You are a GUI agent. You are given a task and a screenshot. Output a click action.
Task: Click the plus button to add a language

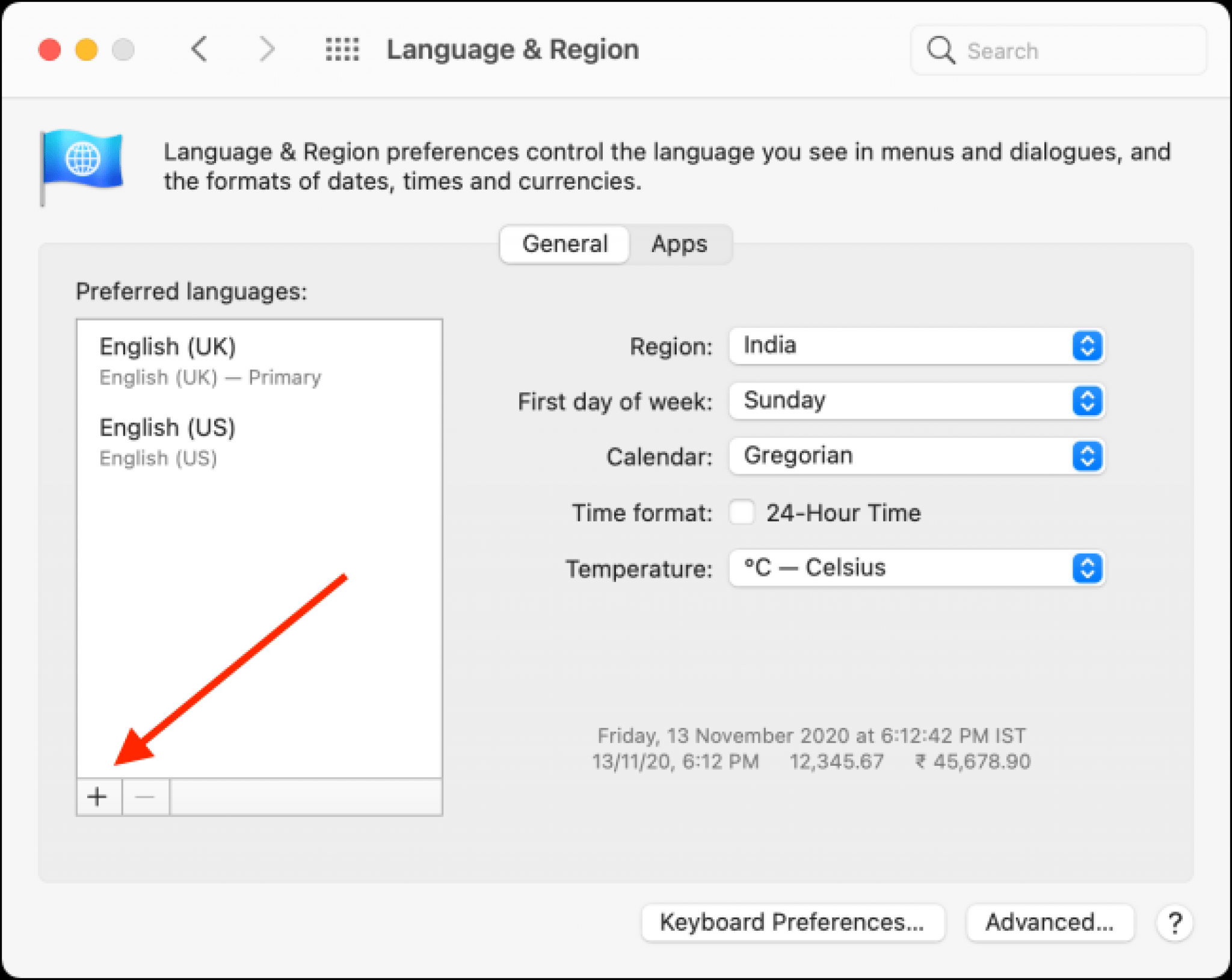pyautogui.click(x=98, y=797)
